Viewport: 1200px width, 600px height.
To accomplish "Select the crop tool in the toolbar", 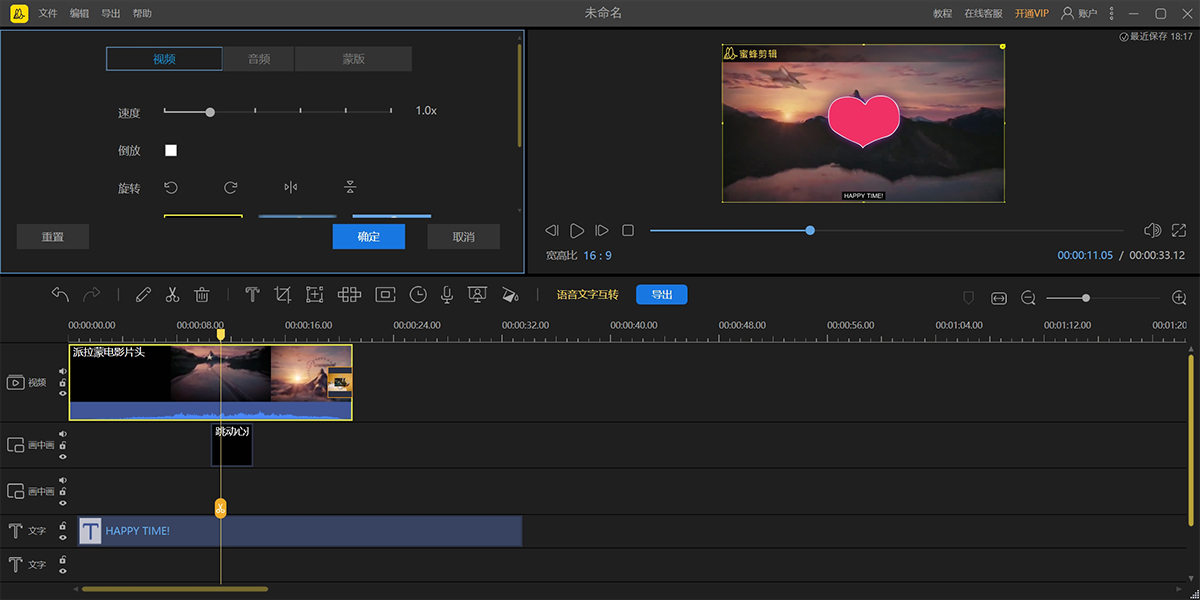I will pyautogui.click(x=283, y=295).
